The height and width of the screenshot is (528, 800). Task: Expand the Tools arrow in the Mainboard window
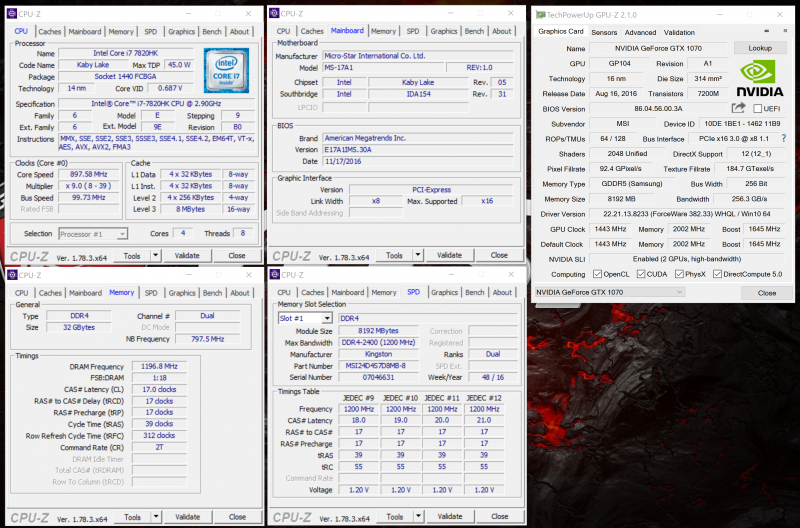[x=418, y=255]
